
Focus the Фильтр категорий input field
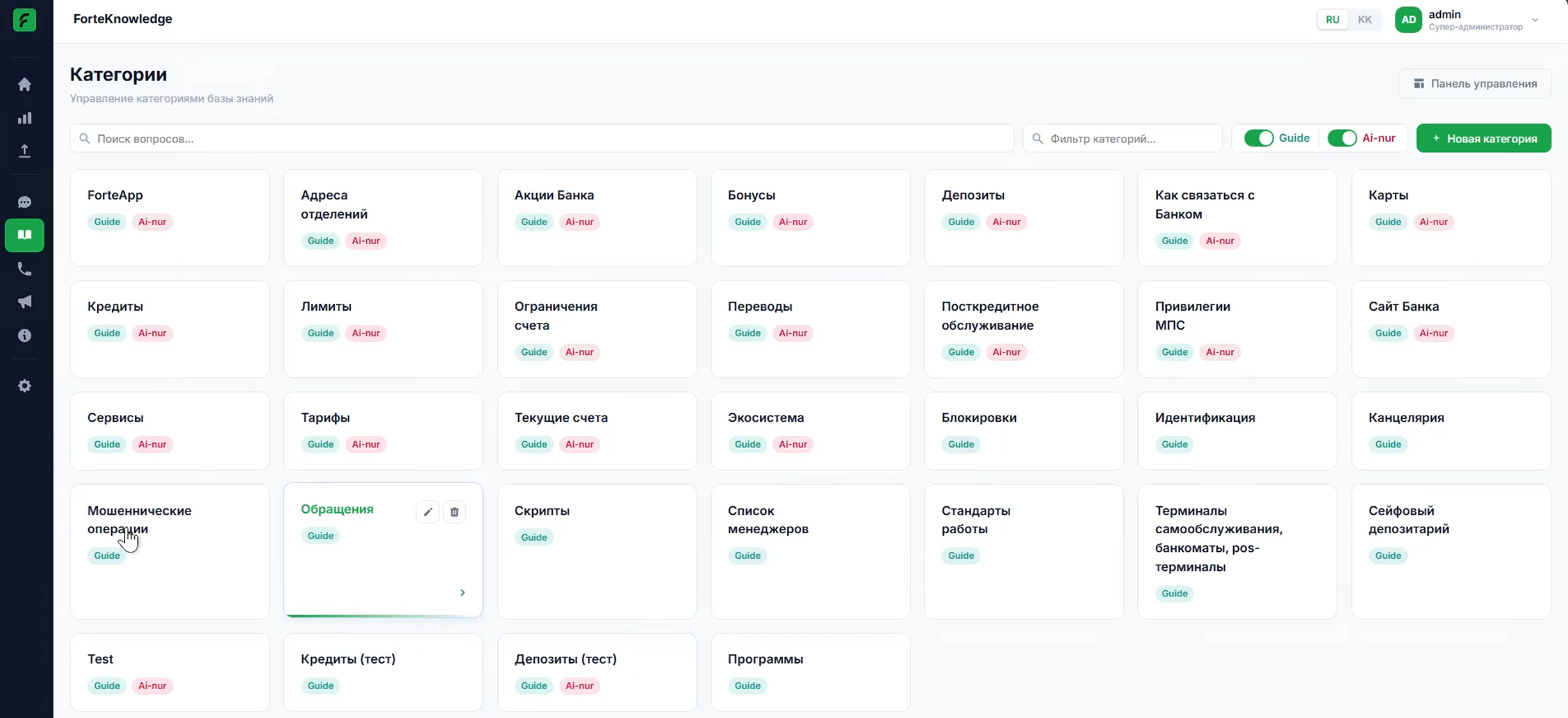(x=1123, y=138)
